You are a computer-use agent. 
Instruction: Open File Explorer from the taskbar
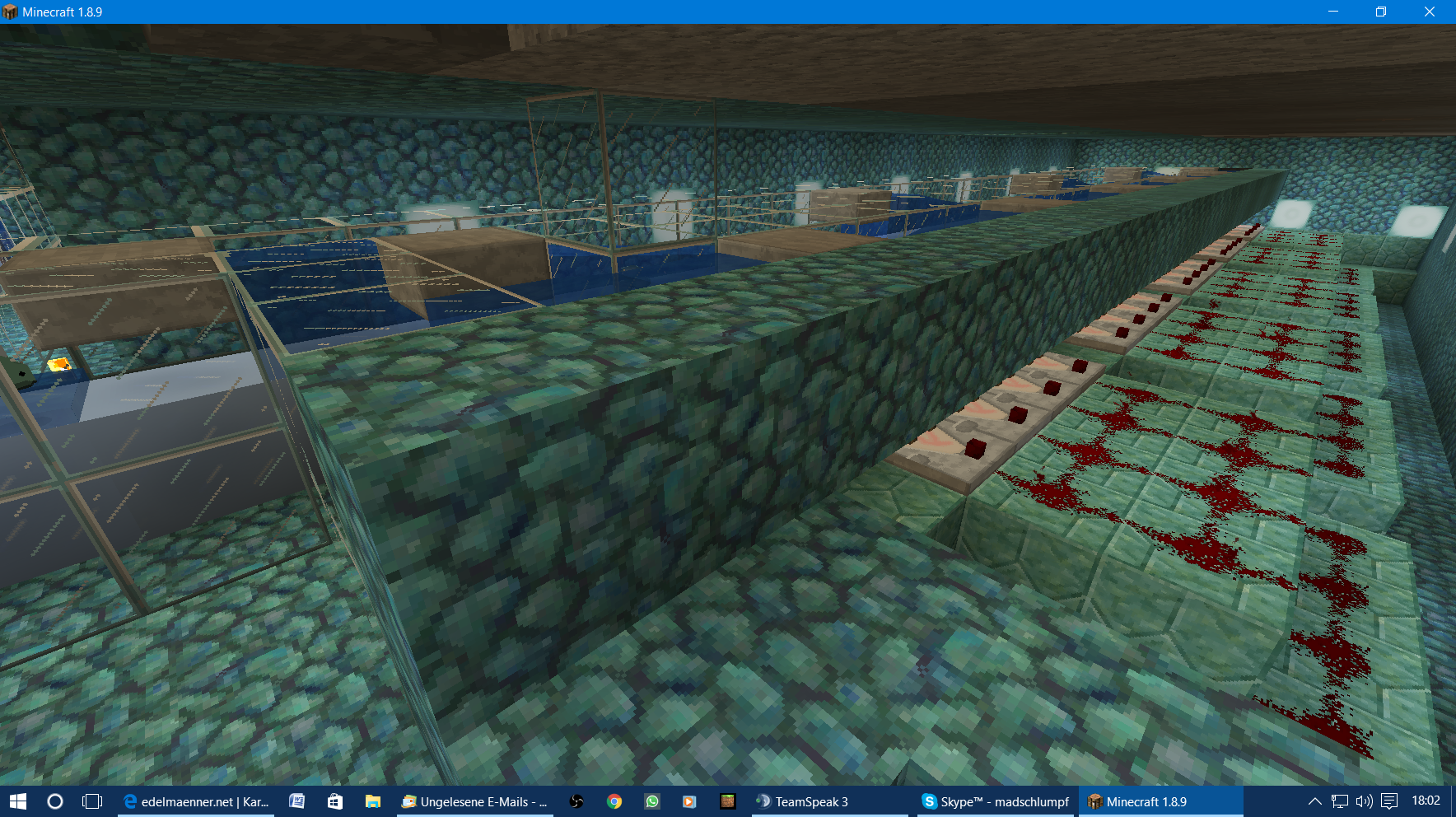(x=373, y=801)
